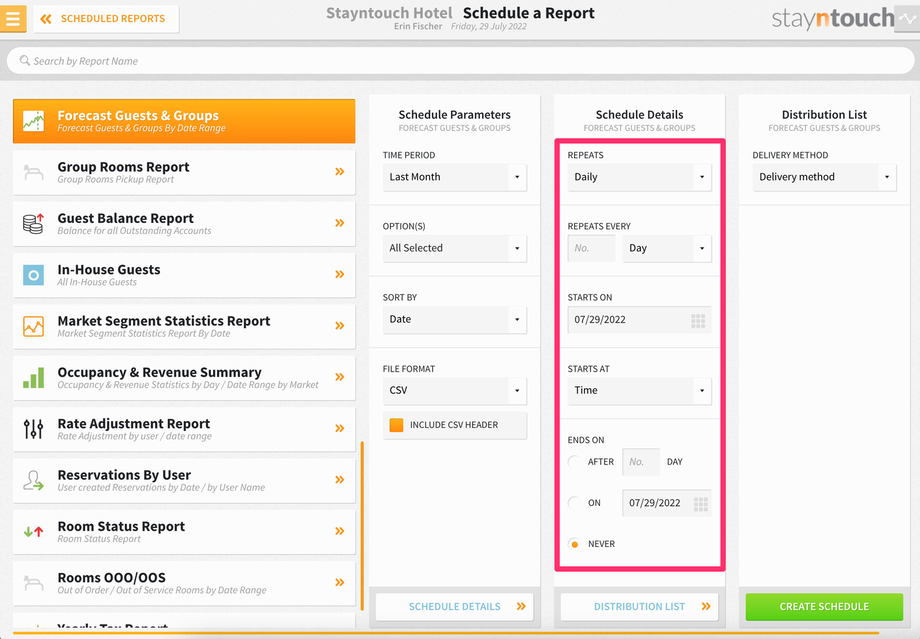Select the Forecast Guests & Groups report
The height and width of the screenshot is (639, 920).
click(184, 121)
